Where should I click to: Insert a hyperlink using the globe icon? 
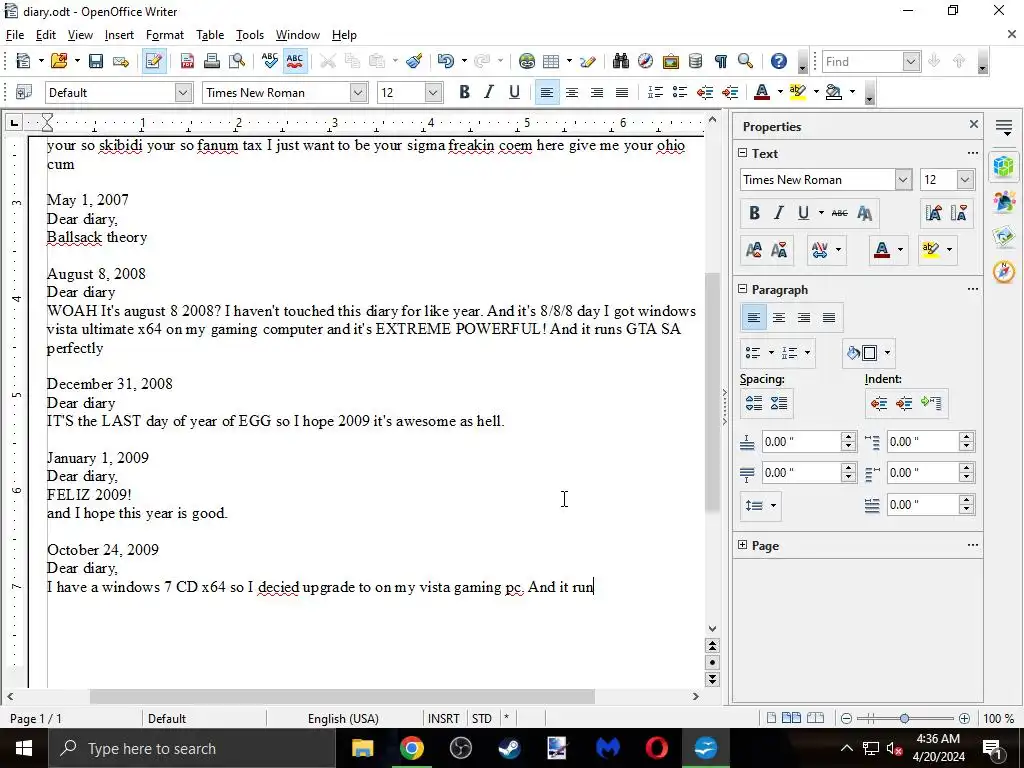[526, 61]
